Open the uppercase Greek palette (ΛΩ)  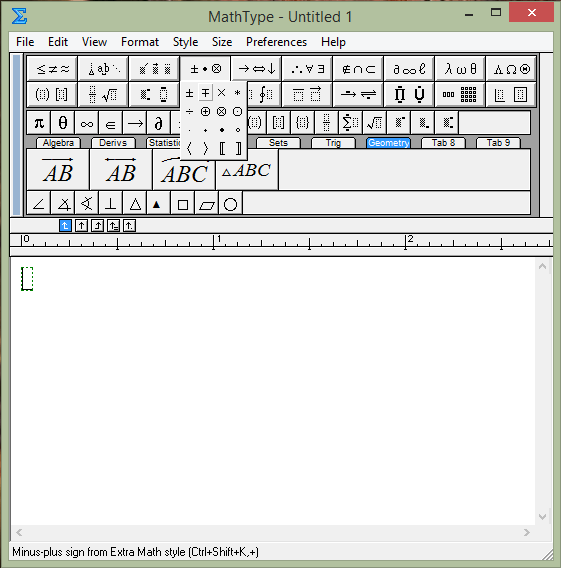click(x=511, y=68)
